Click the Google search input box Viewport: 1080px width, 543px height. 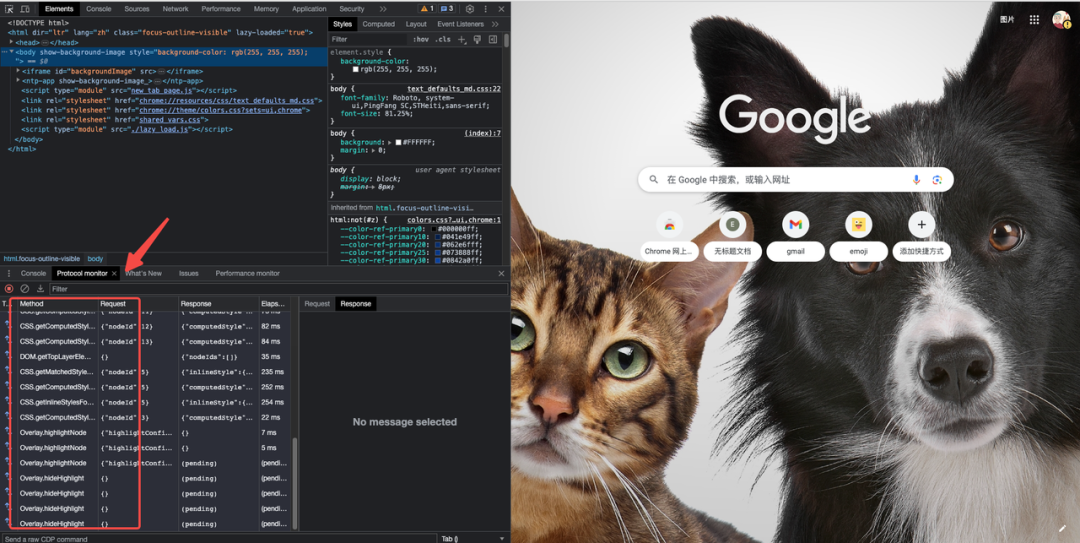[x=796, y=180]
